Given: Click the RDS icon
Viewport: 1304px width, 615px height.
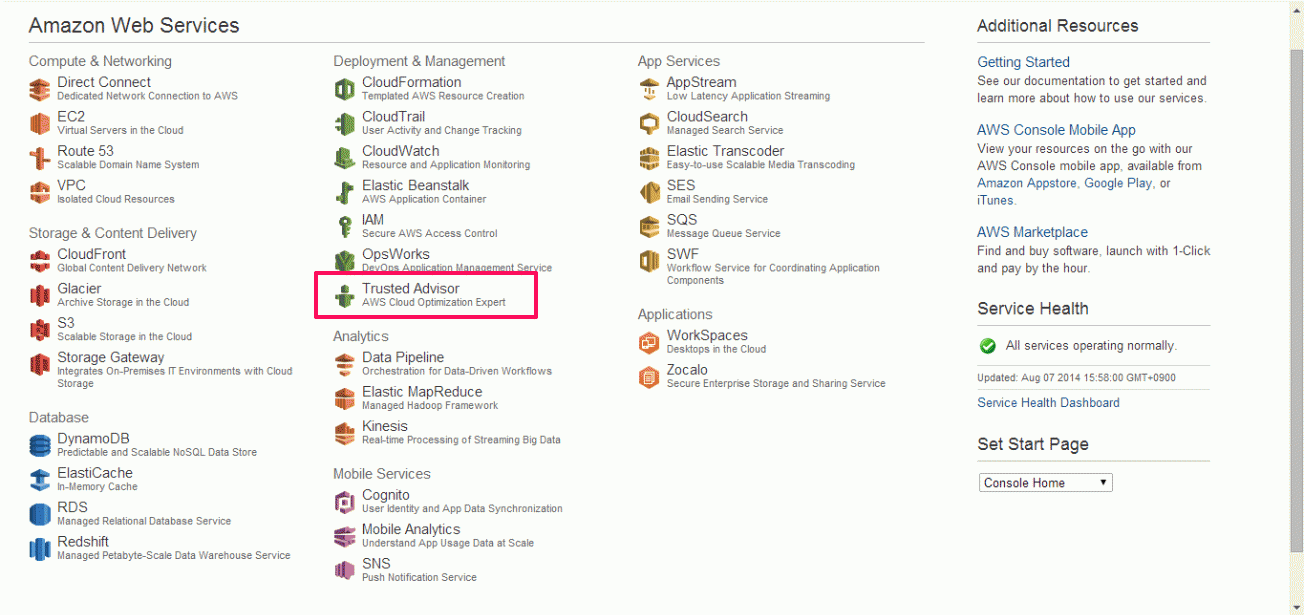Looking at the screenshot, I should (x=40, y=514).
